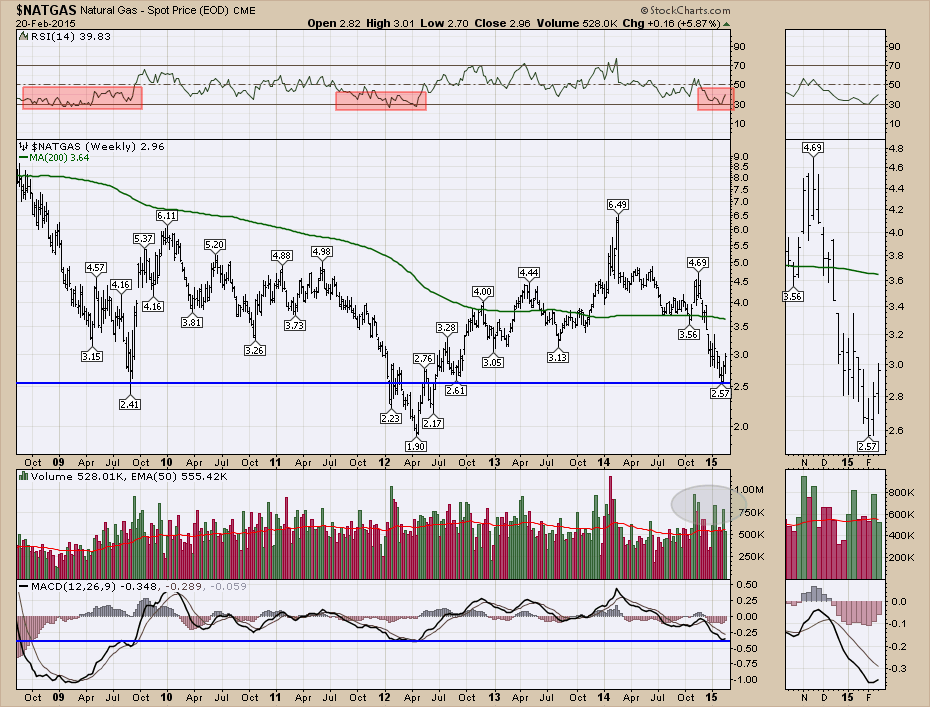Click the RSI(14) 39.83 indicator label
The image size is (930, 707).
[71, 36]
